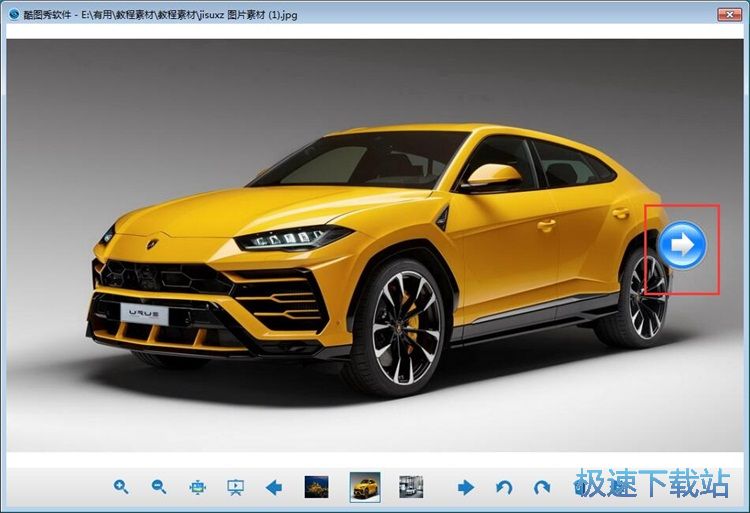Click the large blue next-arrow overlay button
This screenshot has height=513, width=750.
(683, 245)
